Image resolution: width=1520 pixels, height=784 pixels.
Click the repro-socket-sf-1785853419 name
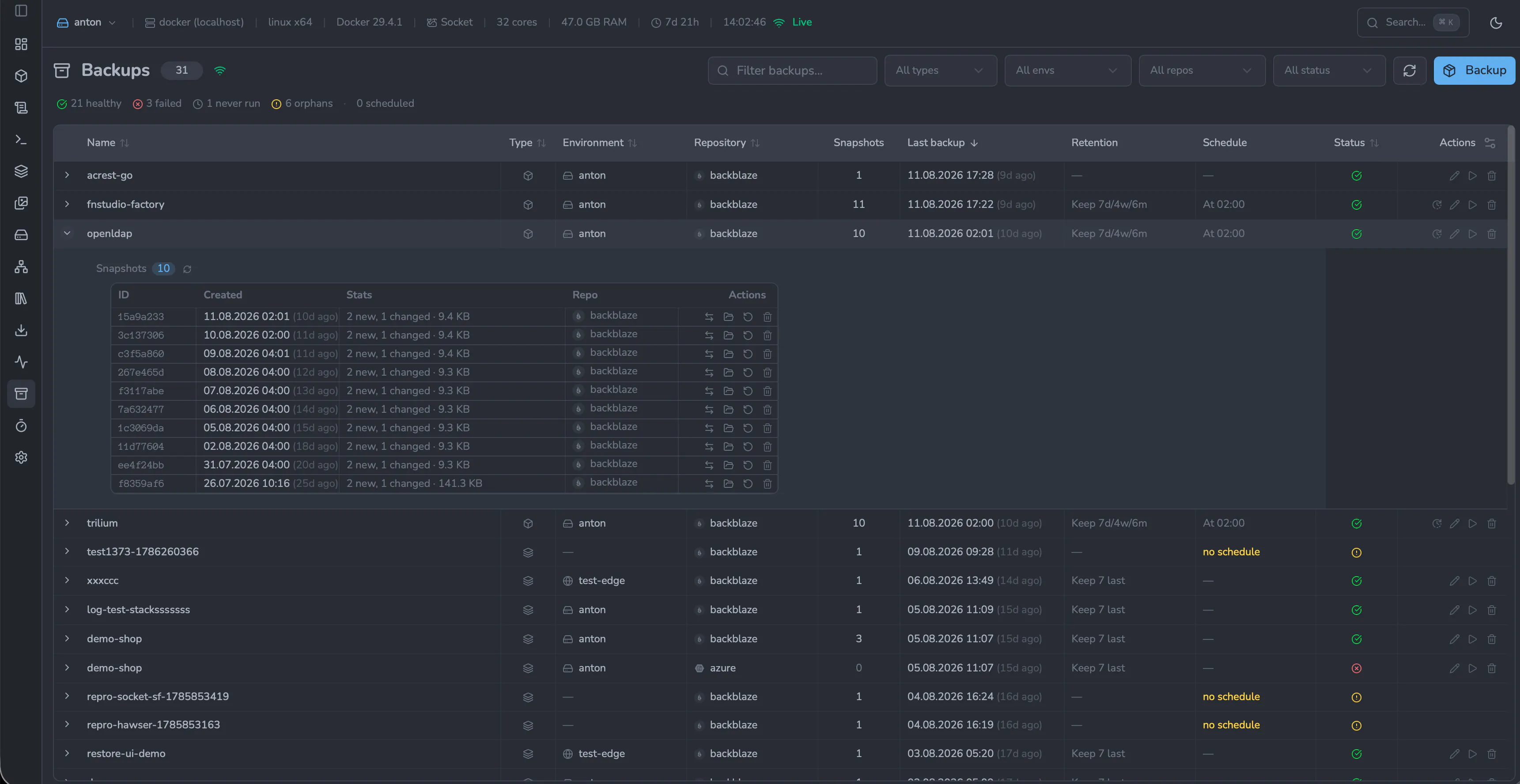(158, 697)
